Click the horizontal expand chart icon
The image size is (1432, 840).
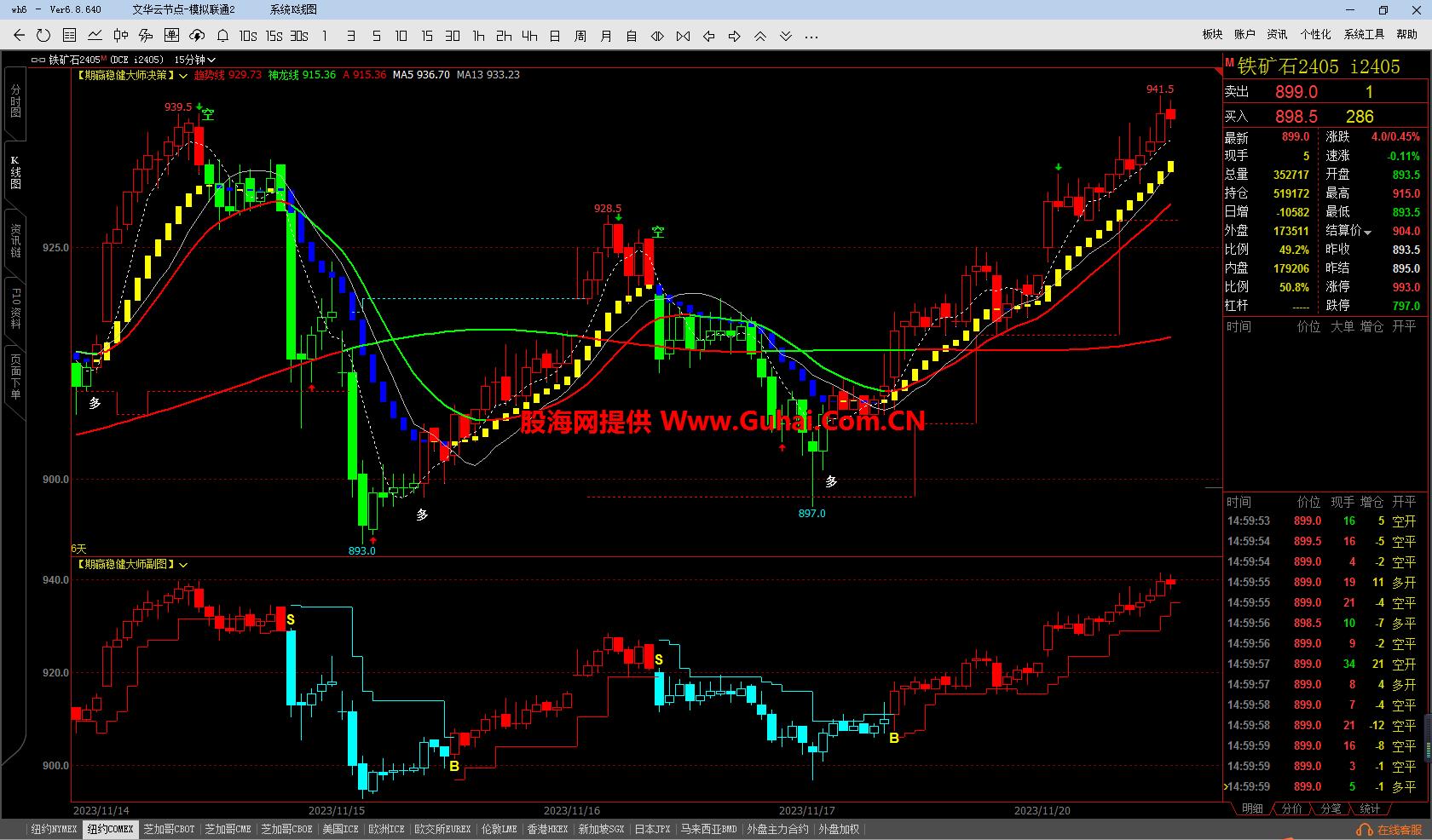[x=657, y=36]
